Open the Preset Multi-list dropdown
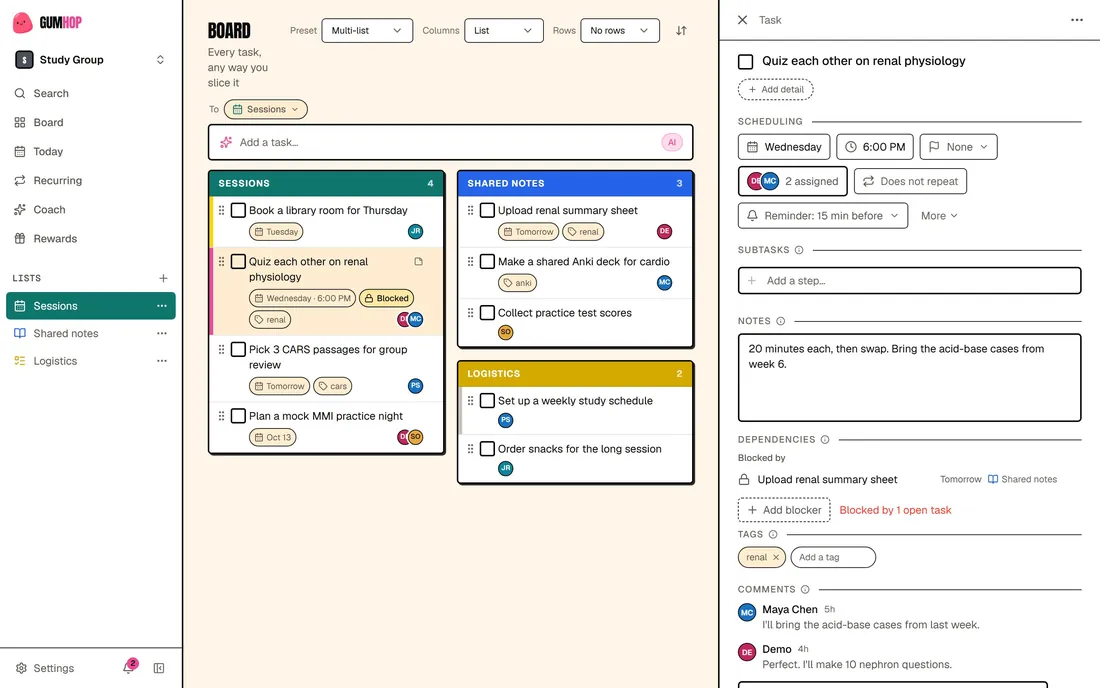This screenshot has height=688, width=1100. (367, 31)
